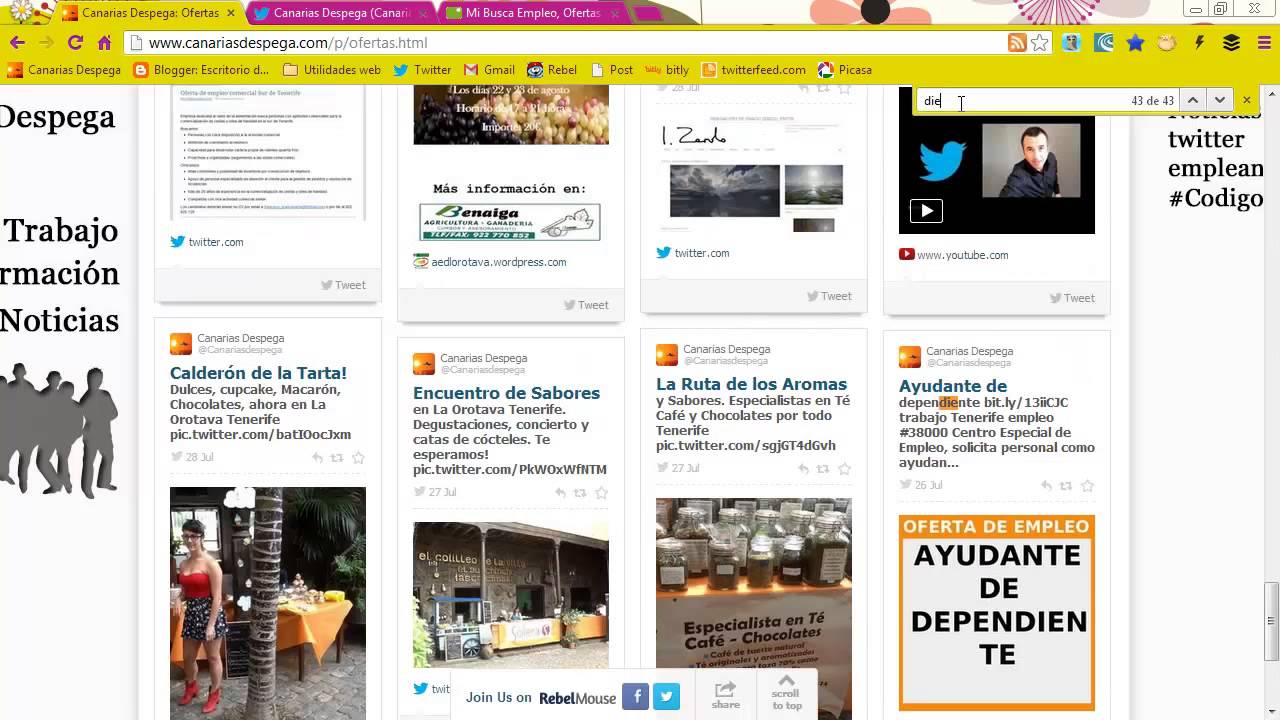This screenshot has height=720, width=1280.
Task: Bookmark this page with the star icon
Action: pyautogui.click(x=1040, y=43)
